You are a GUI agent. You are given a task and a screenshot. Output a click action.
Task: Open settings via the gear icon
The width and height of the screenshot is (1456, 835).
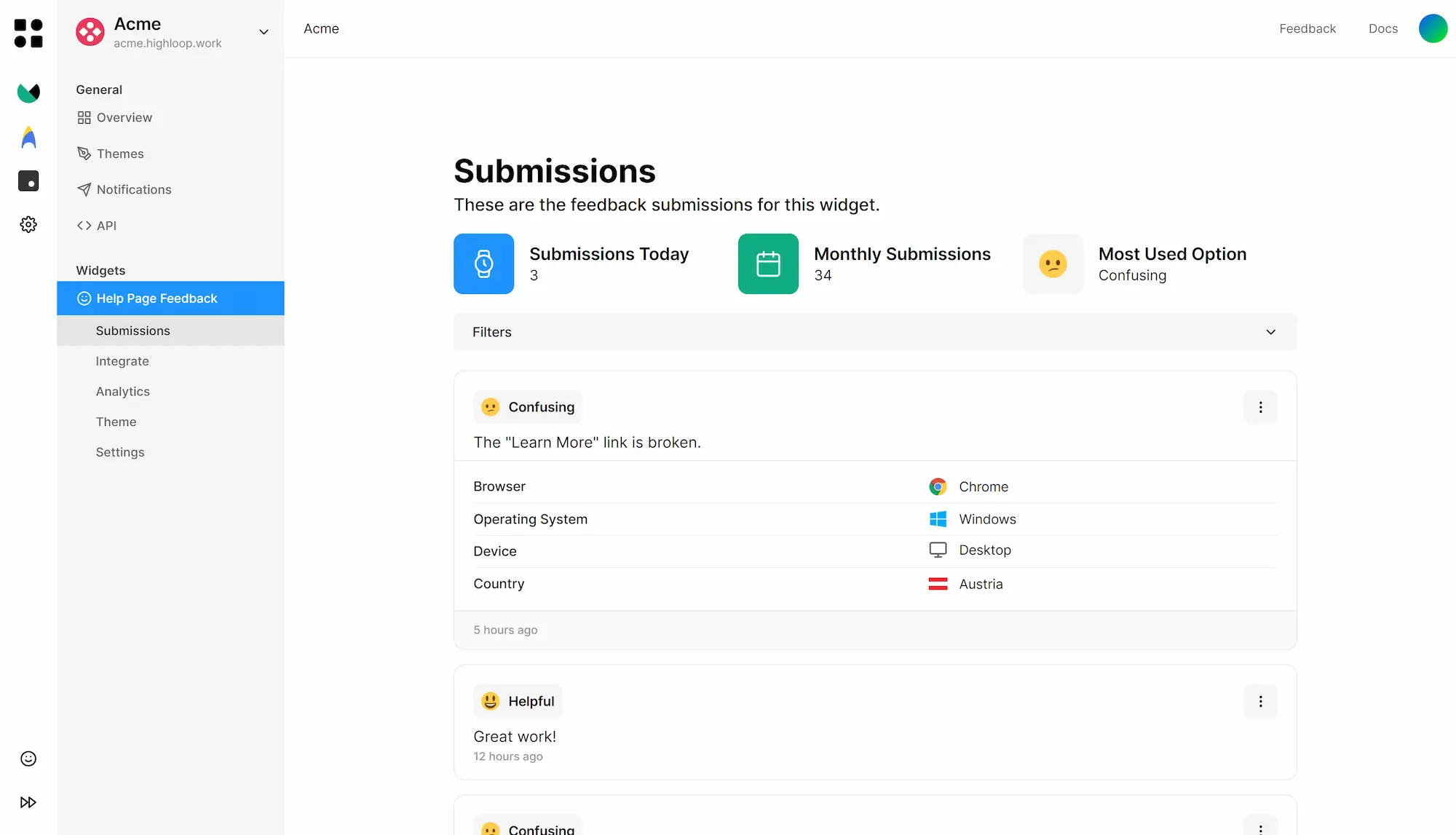pos(28,224)
